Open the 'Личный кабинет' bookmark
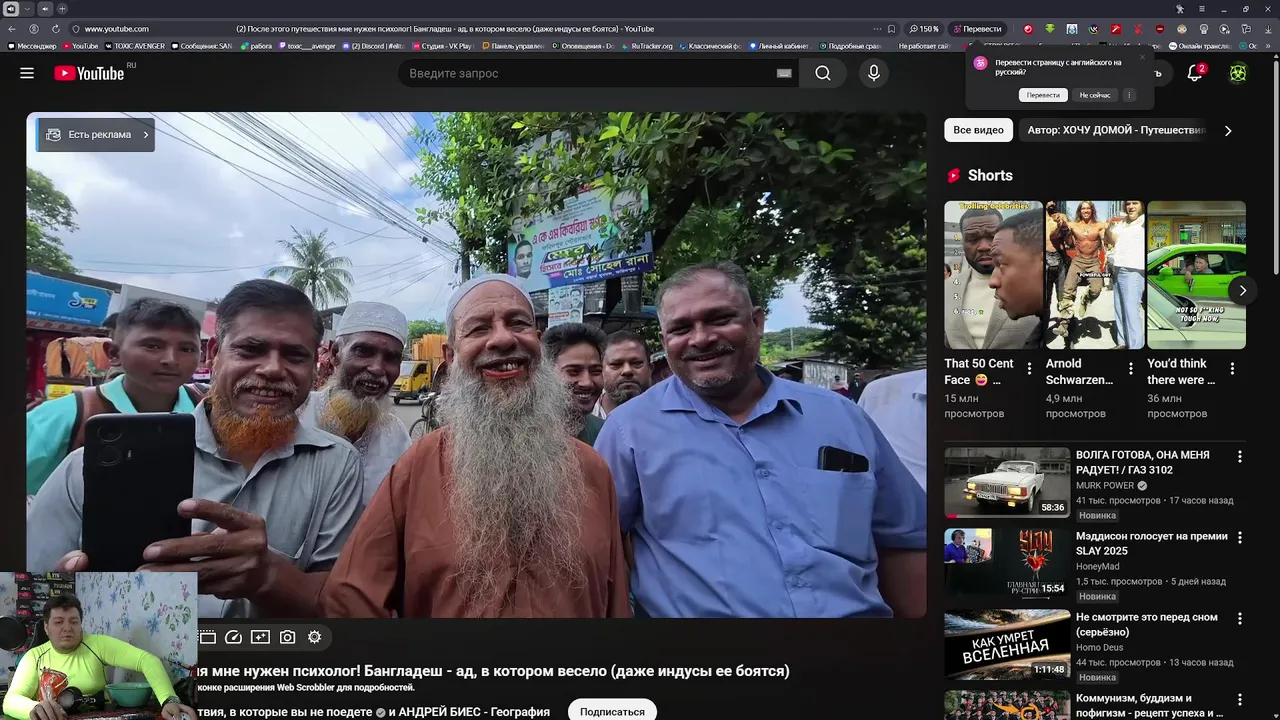 click(x=779, y=46)
